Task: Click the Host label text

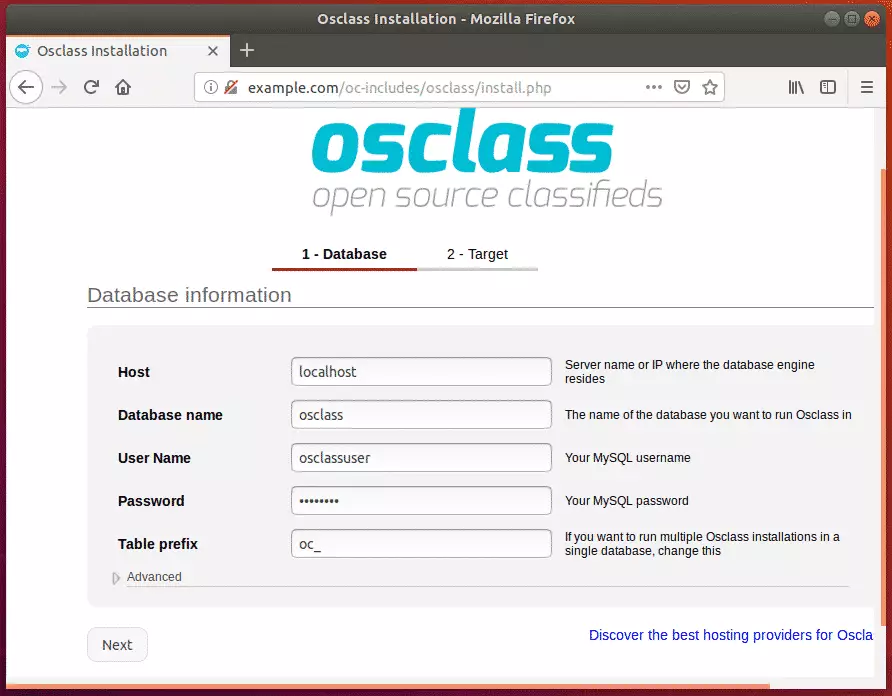Action: (134, 372)
